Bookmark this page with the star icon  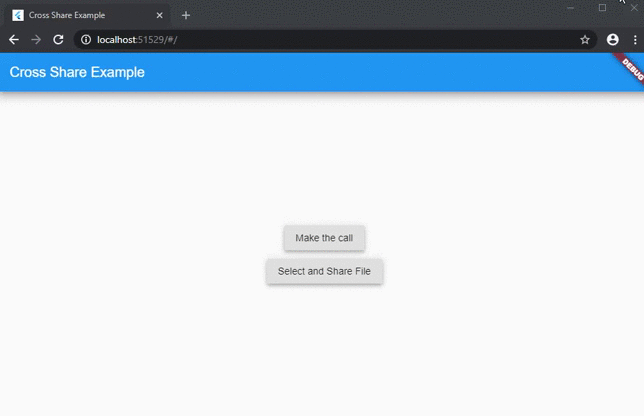coord(585,39)
